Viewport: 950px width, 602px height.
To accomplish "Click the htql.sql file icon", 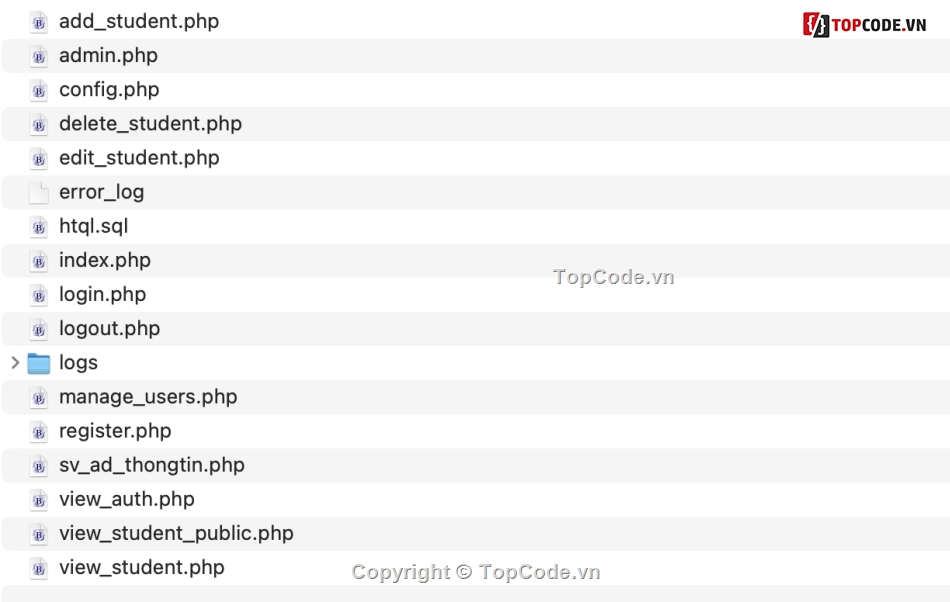I will click(x=39, y=227).
